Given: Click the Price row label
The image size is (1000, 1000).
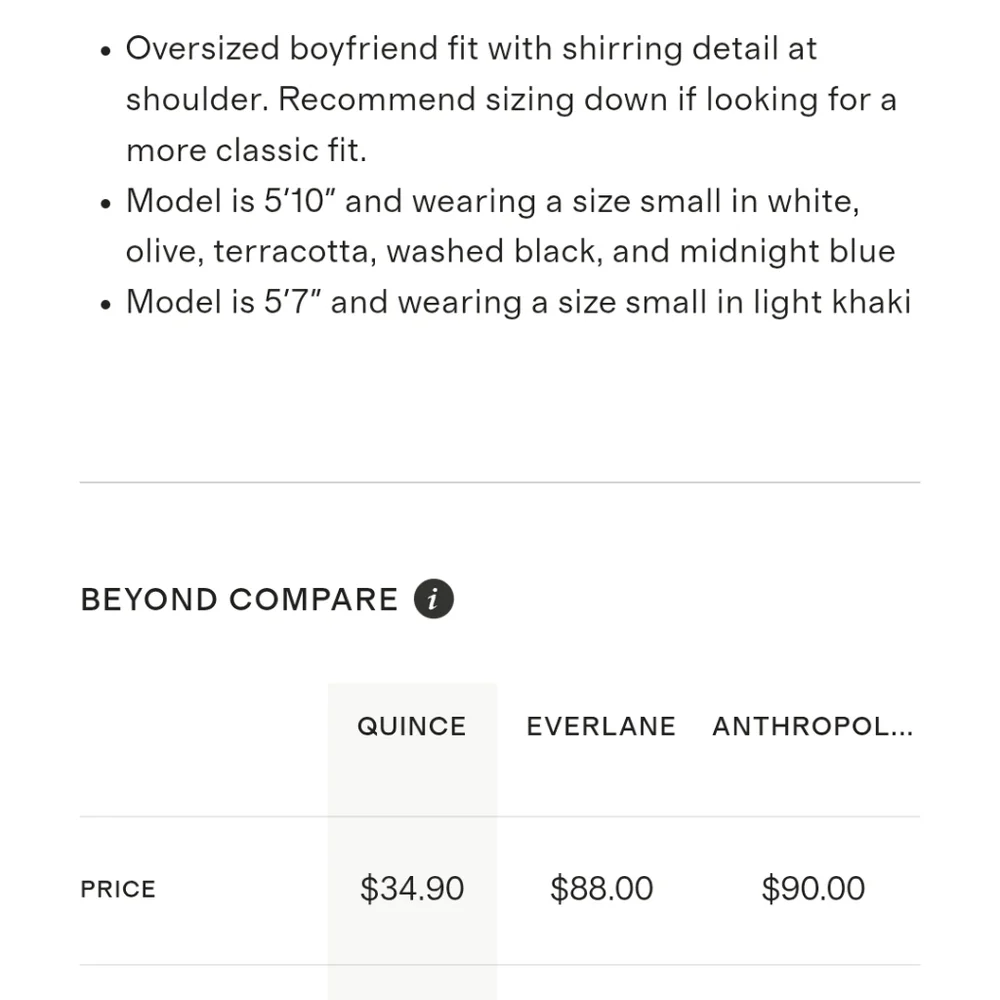Looking at the screenshot, I should click(x=118, y=889).
